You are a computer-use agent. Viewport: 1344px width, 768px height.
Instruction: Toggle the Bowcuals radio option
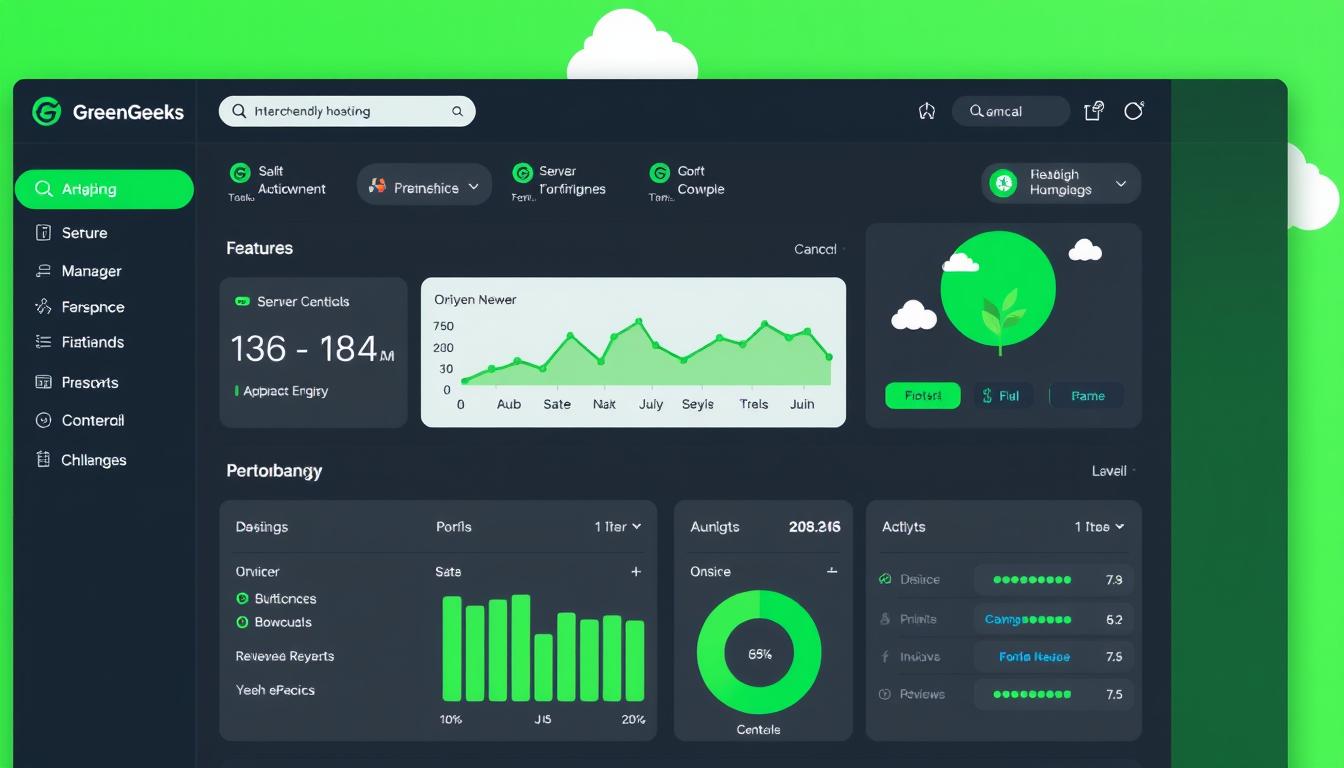point(242,622)
